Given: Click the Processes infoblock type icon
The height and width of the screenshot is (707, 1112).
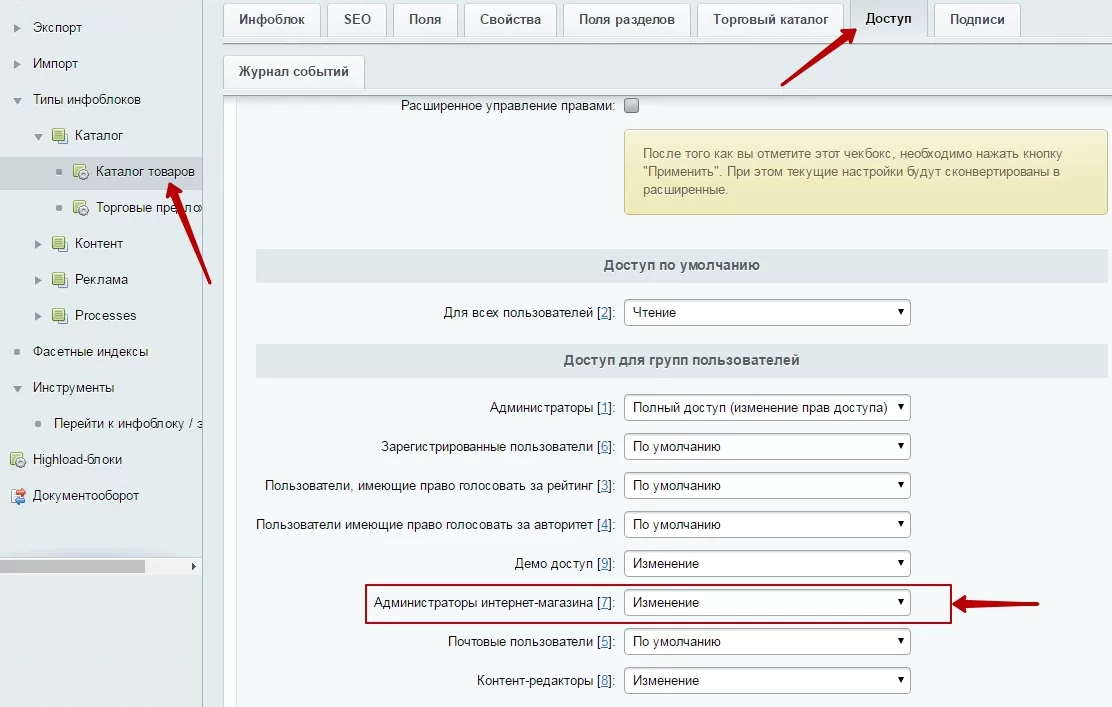Looking at the screenshot, I should click(x=60, y=316).
